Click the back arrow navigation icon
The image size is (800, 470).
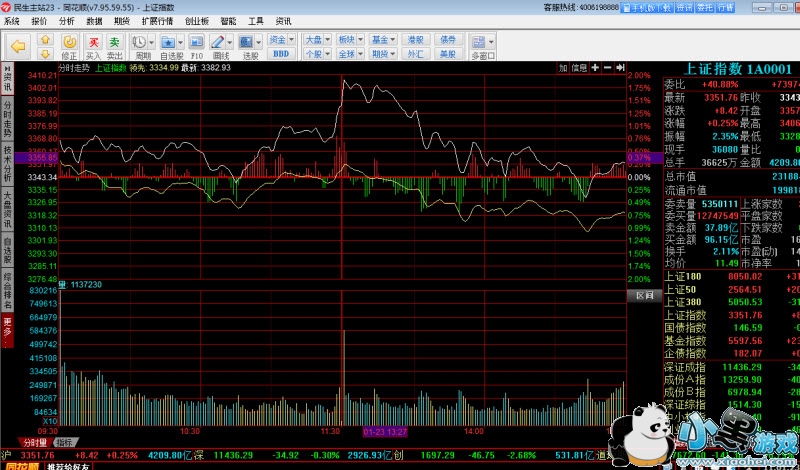click(18, 45)
